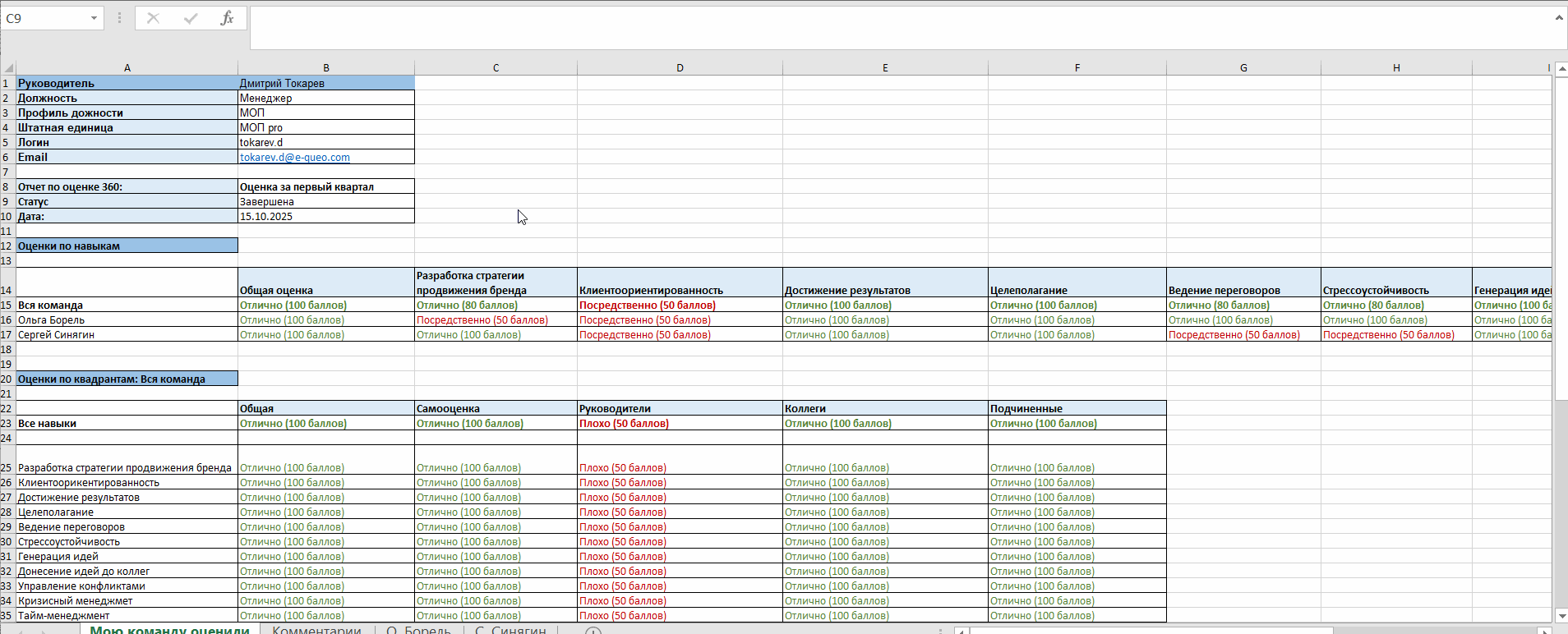Click the Оценки по навыкам section header
1568x634 pixels.
pos(127,246)
